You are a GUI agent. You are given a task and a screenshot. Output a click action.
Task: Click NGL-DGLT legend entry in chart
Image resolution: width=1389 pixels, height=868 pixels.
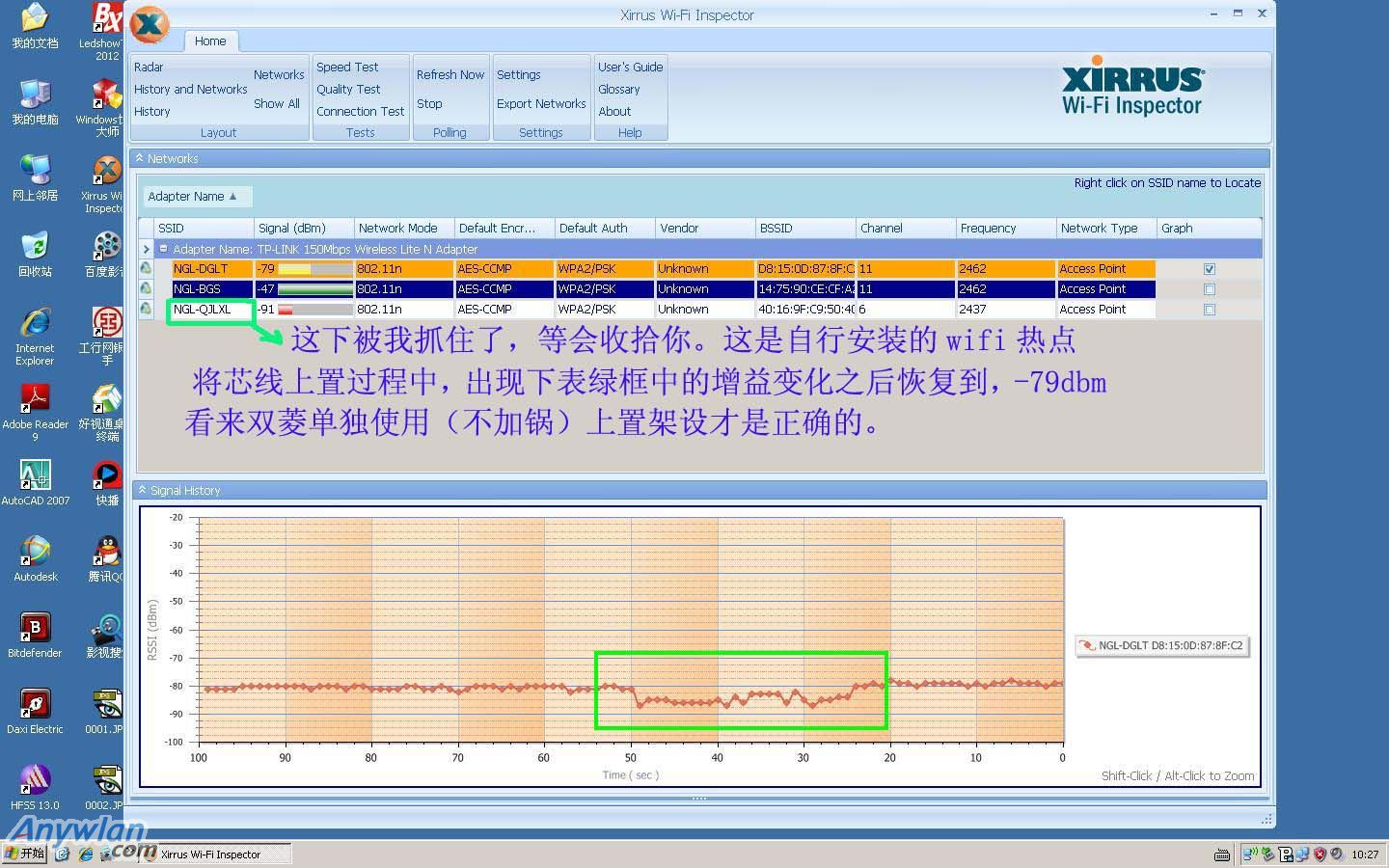(1162, 645)
